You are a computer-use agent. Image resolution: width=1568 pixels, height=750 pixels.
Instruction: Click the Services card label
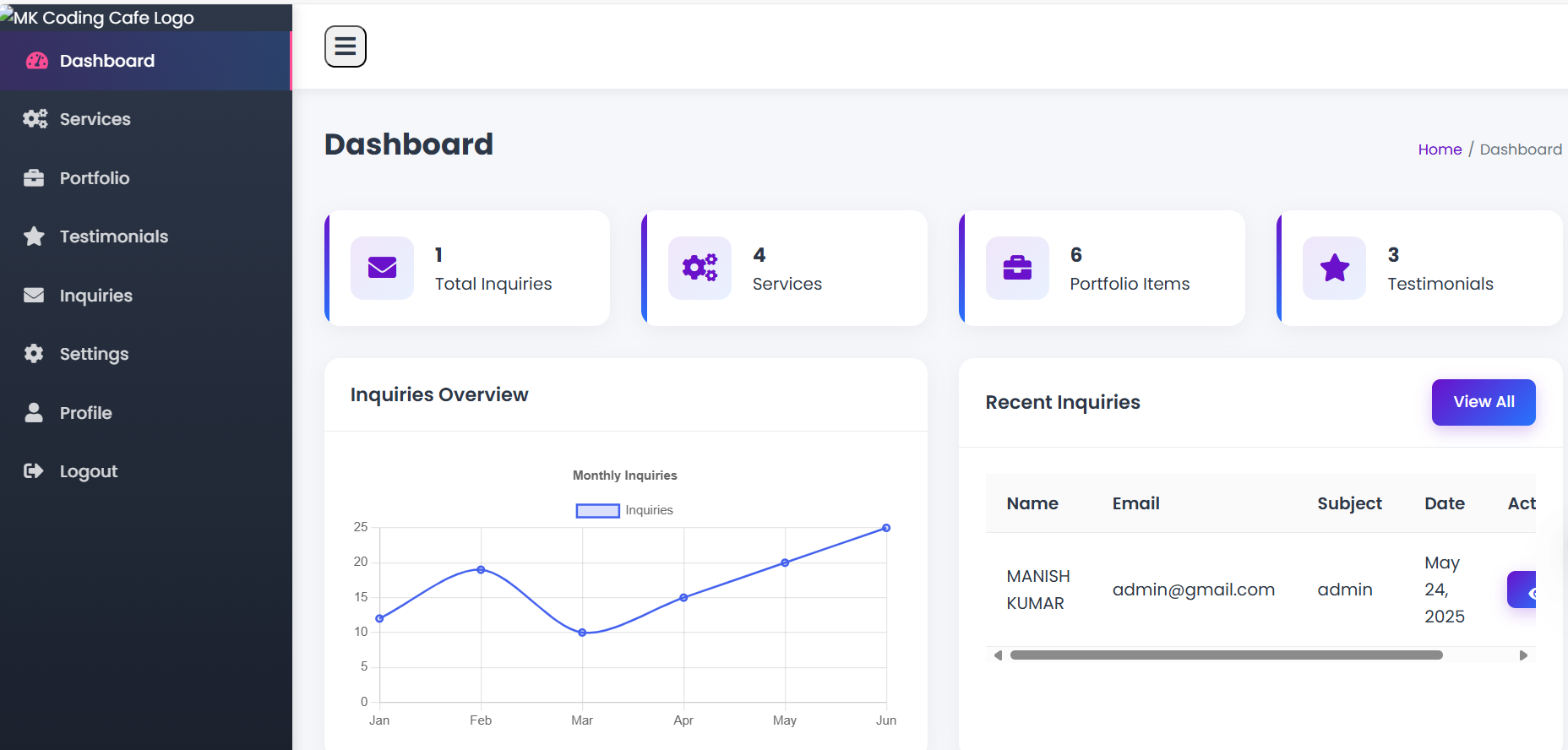click(787, 284)
